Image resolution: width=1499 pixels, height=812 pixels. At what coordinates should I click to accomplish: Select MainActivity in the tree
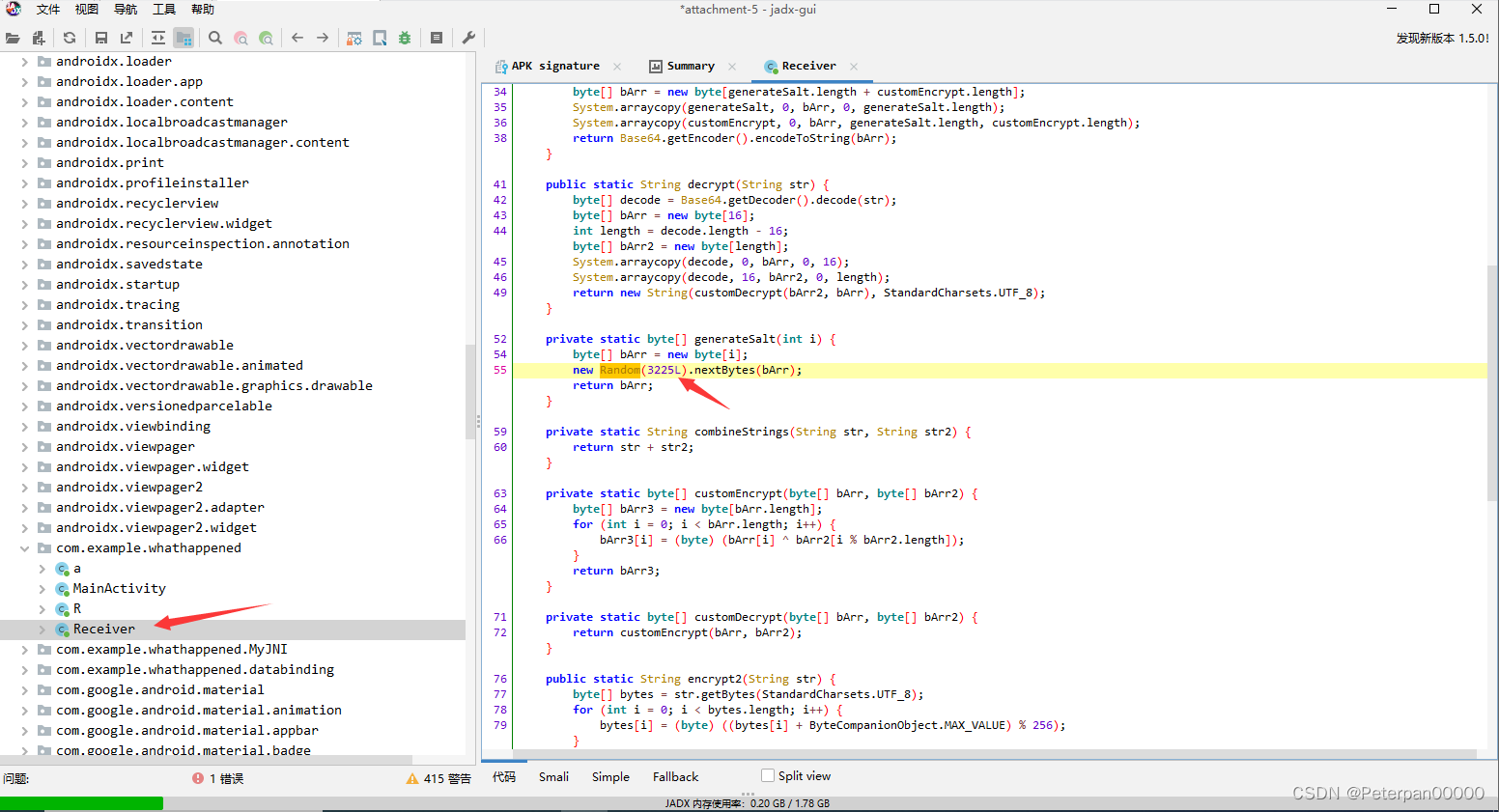tap(119, 589)
